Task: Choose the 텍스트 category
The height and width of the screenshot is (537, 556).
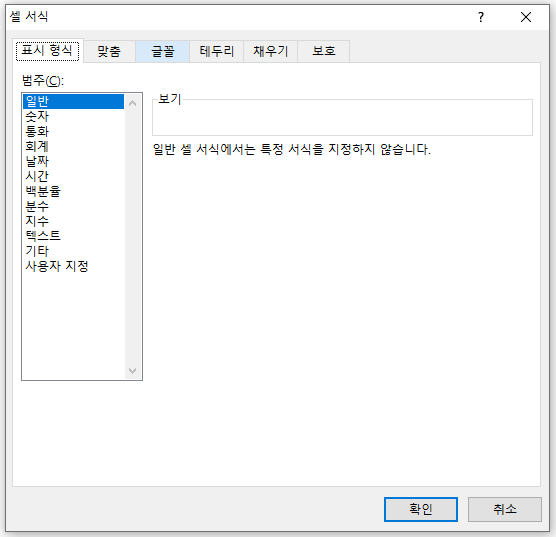Action: point(73,236)
